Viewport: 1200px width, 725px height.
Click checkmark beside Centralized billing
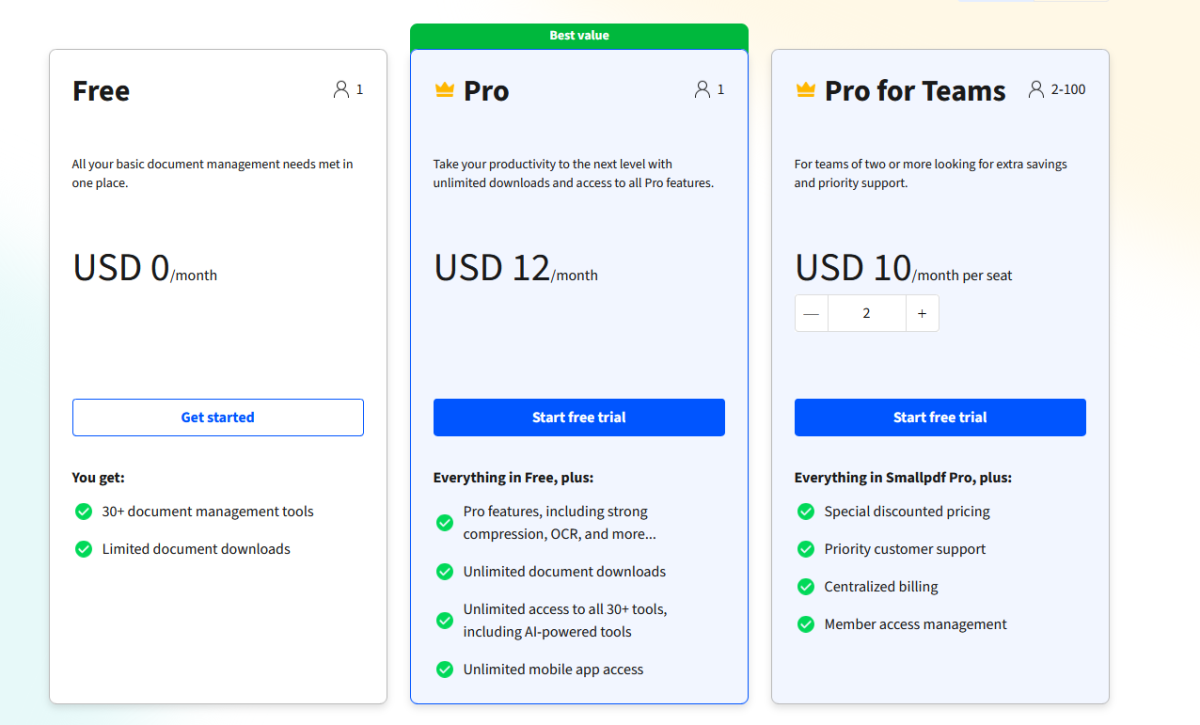805,587
